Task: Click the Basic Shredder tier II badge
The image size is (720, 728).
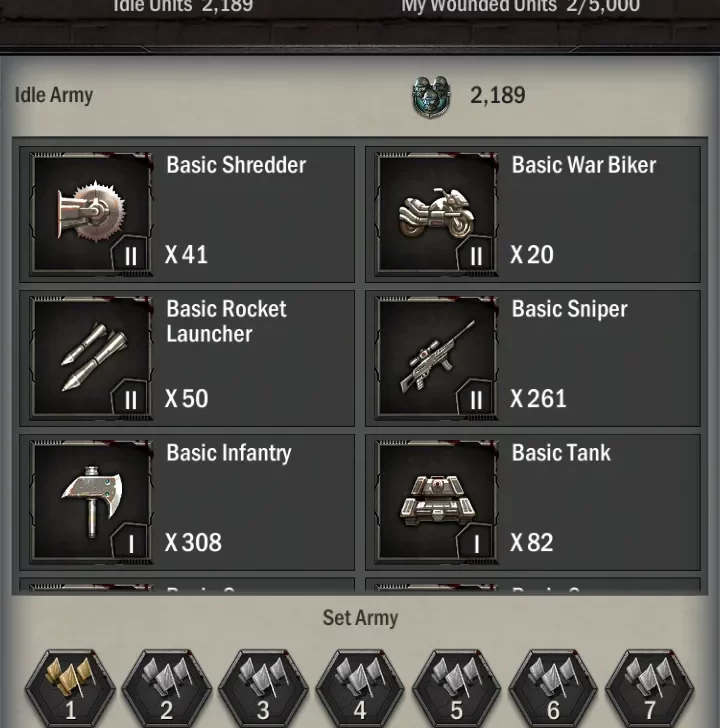Action: pos(130,255)
